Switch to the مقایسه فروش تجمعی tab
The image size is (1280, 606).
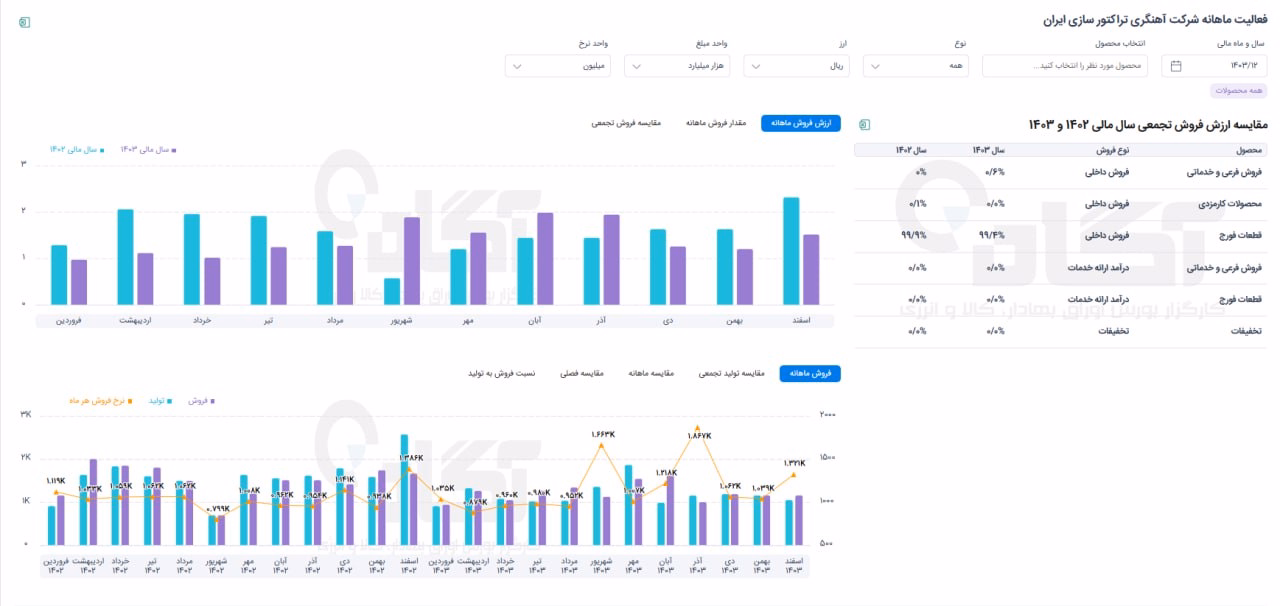coord(625,123)
